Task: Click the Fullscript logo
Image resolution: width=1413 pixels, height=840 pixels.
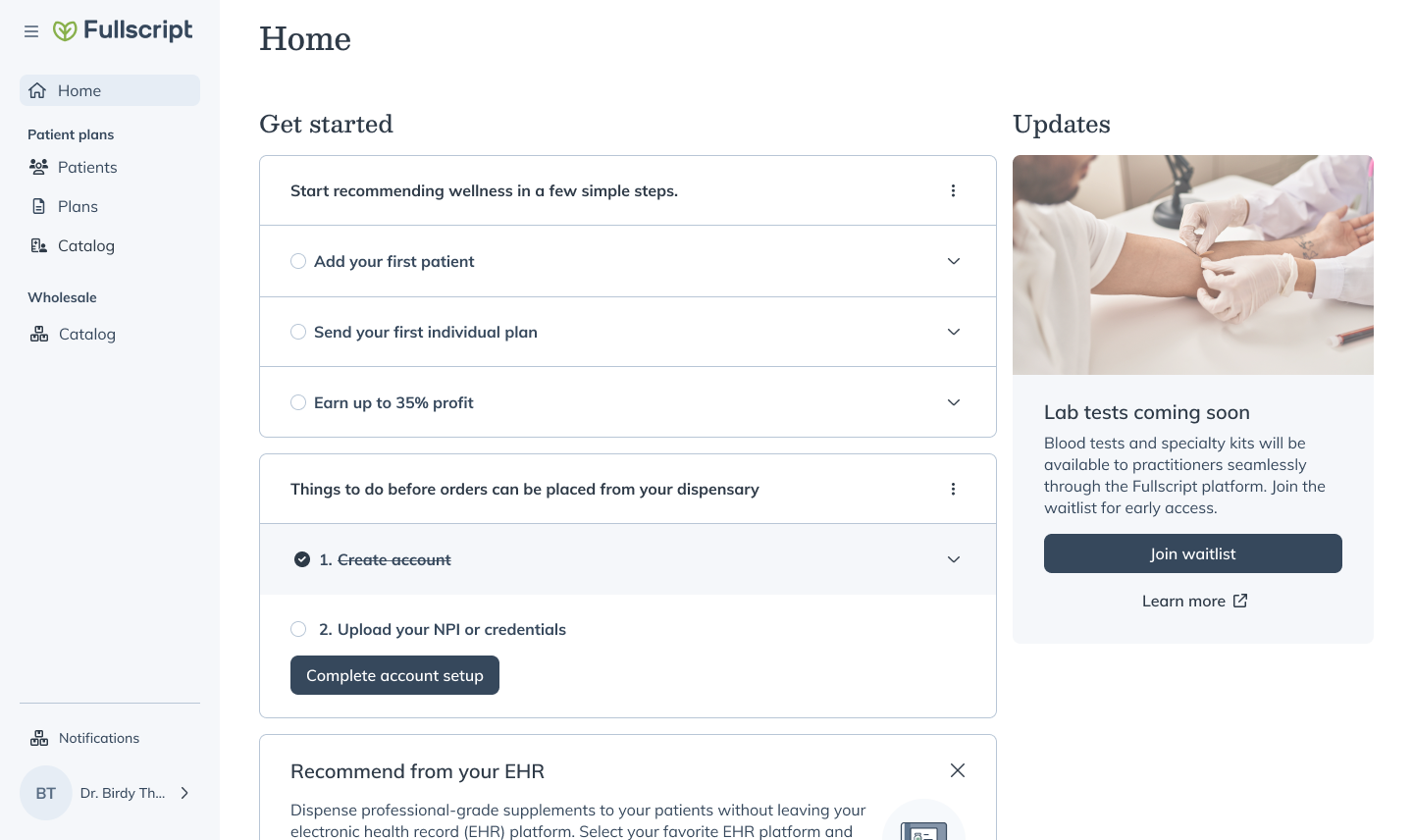Action: [123, 30]
